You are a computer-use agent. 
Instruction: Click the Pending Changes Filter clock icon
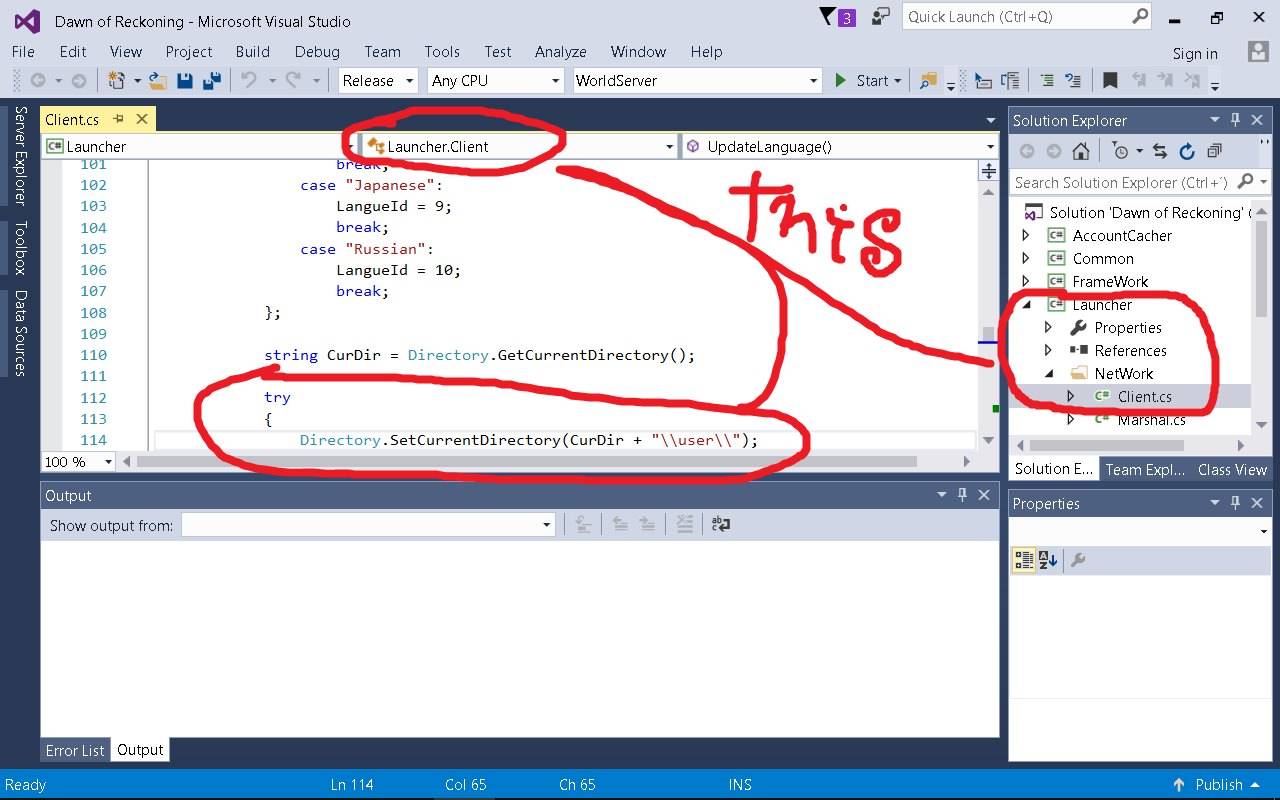pyautogui.click(x=1121, y=151)
